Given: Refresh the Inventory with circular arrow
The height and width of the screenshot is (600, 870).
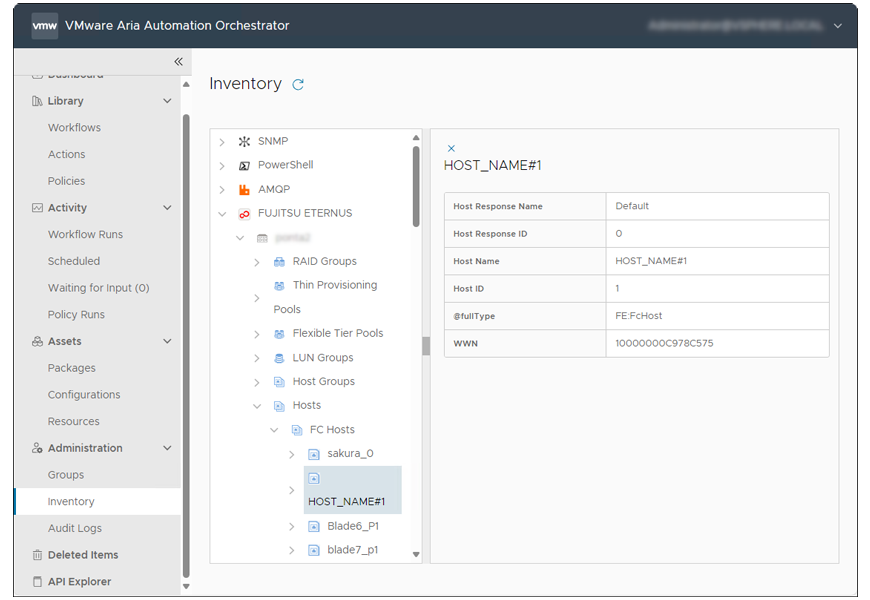Looking at the screenshot, I should (298, 84).
